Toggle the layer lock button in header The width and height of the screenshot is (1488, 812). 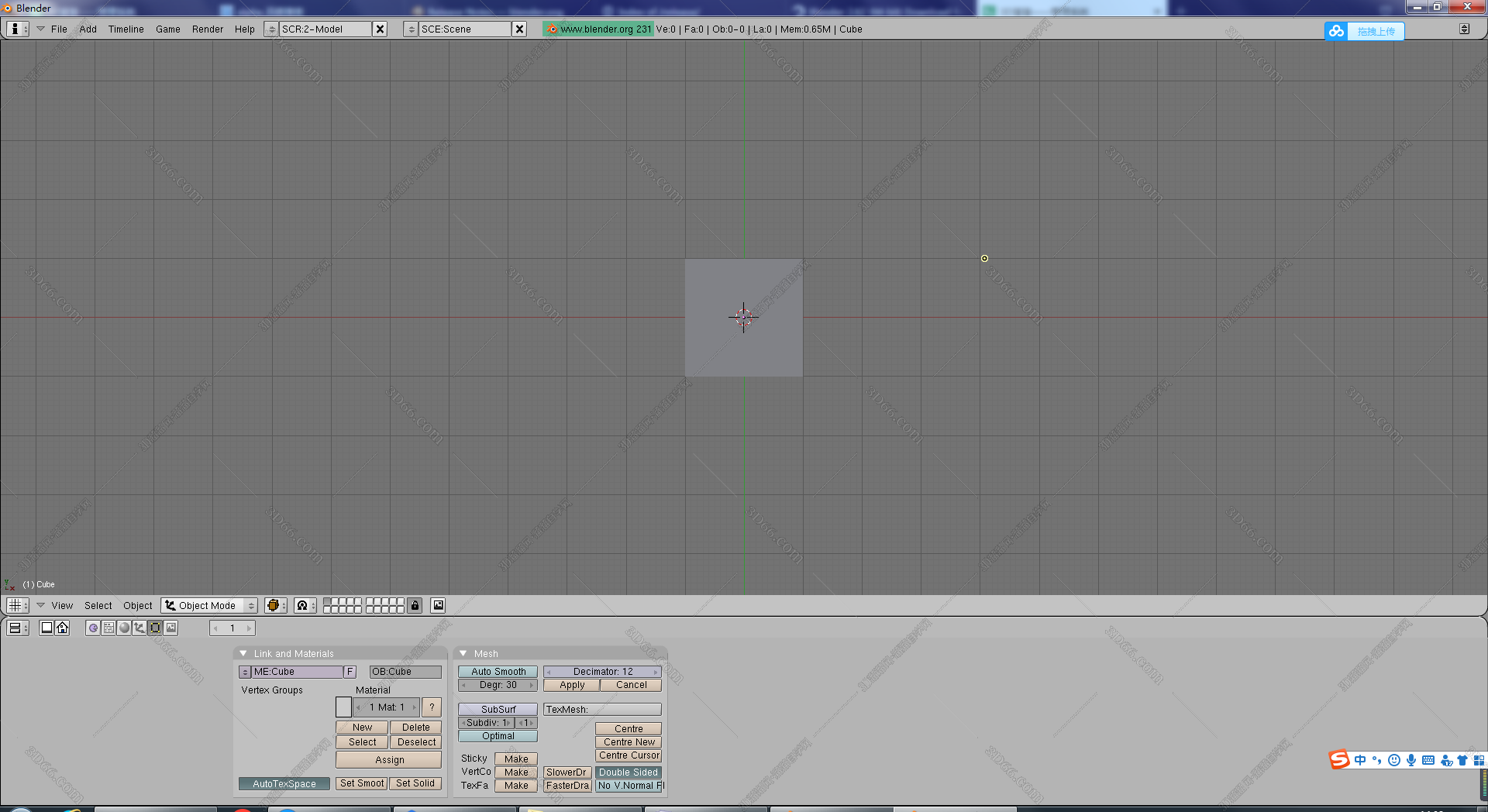415,605
